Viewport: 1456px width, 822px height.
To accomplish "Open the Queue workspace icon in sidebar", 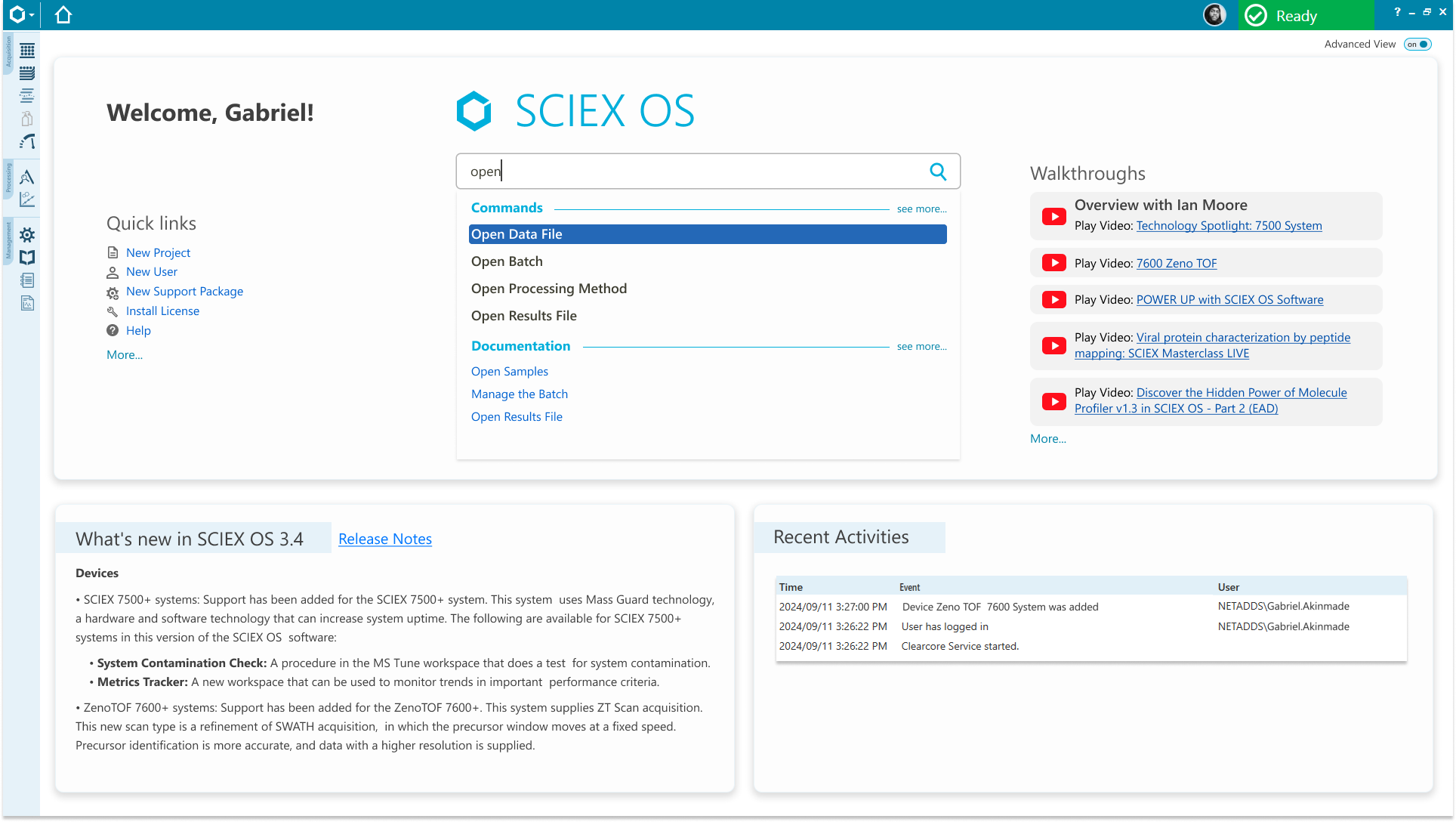I will [27, 73].
